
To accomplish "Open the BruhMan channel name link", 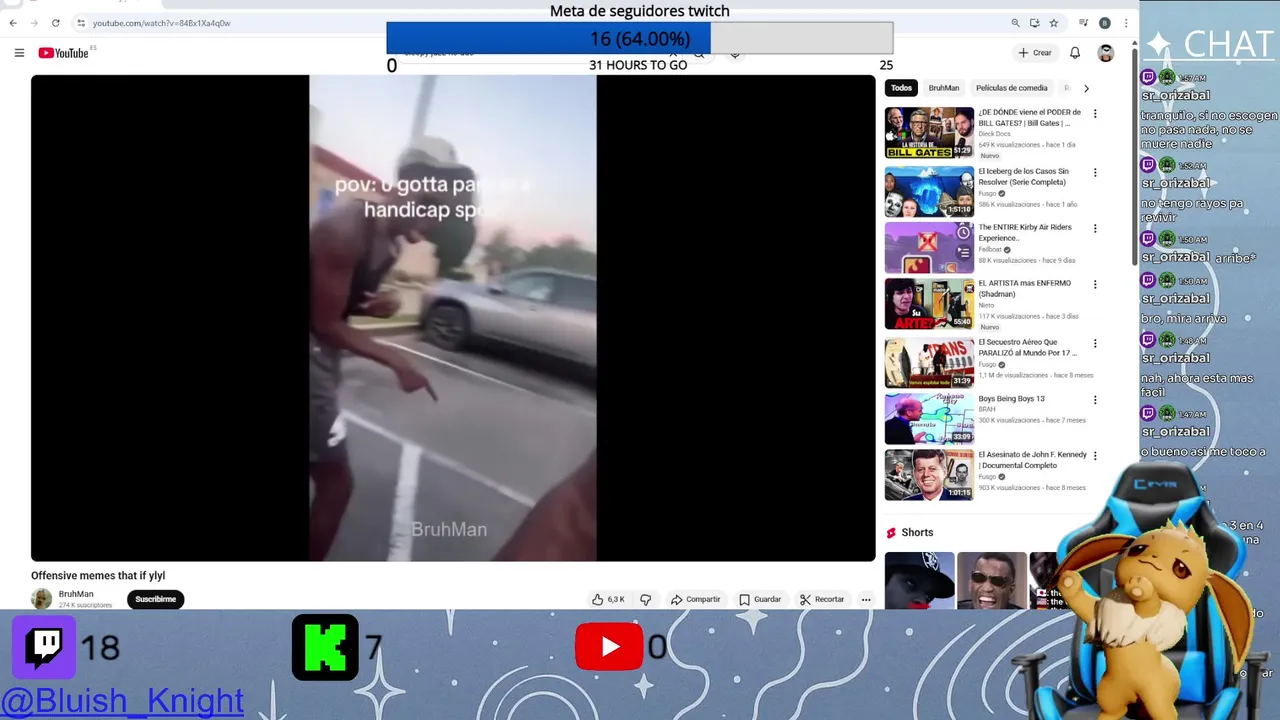I will click(76, 594).
